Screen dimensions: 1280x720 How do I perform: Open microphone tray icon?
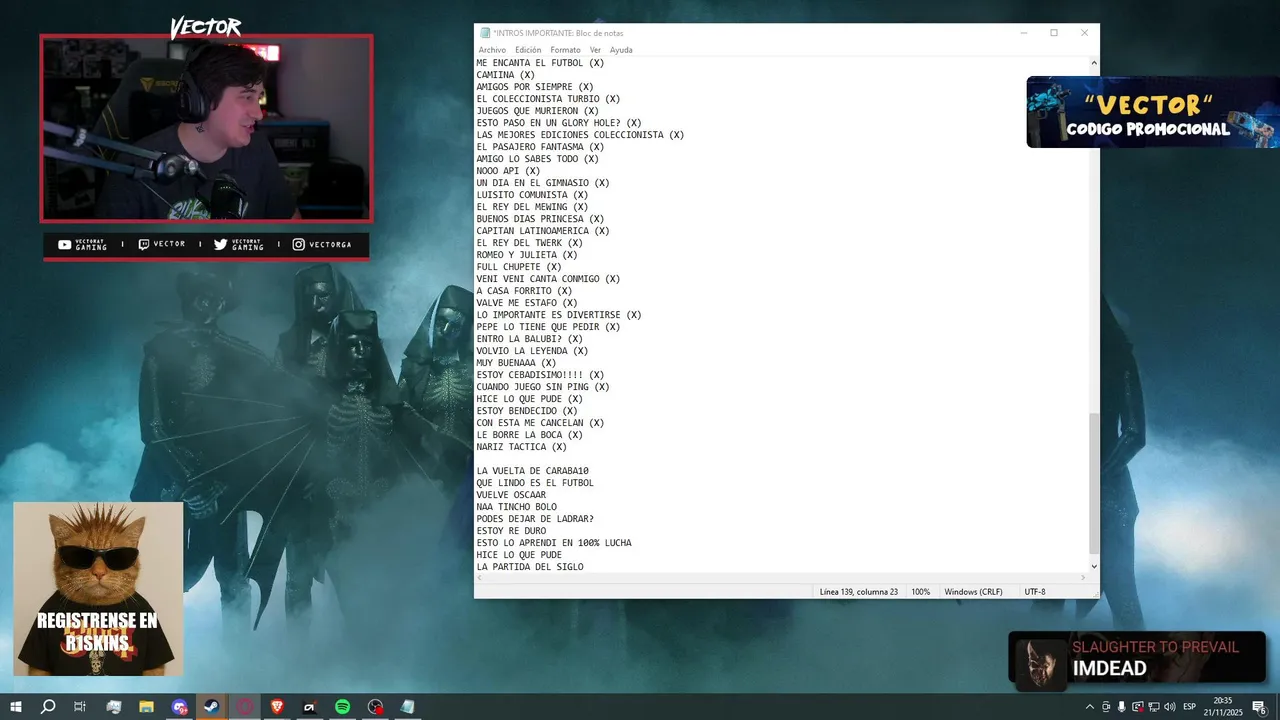1121,707
